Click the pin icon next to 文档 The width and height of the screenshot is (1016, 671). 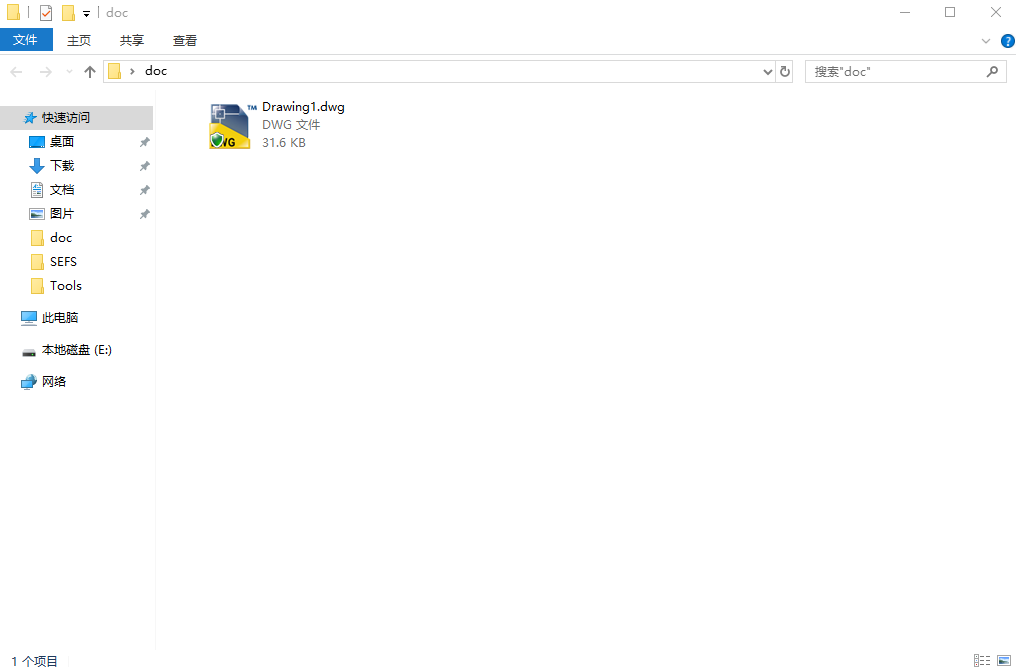click(144, 190)
